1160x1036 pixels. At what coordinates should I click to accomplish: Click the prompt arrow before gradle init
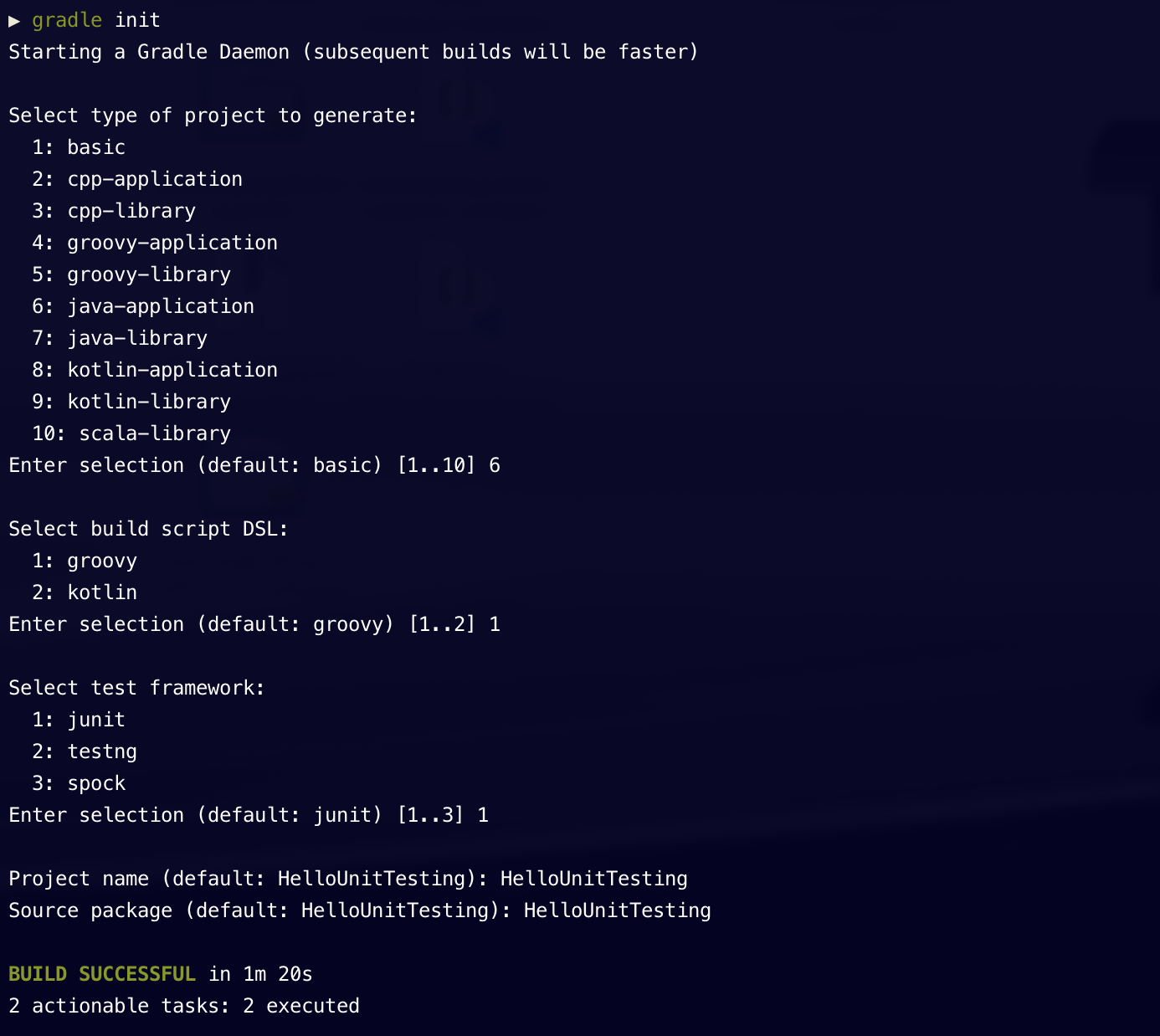pyautogui.click(x=14, y=21)
